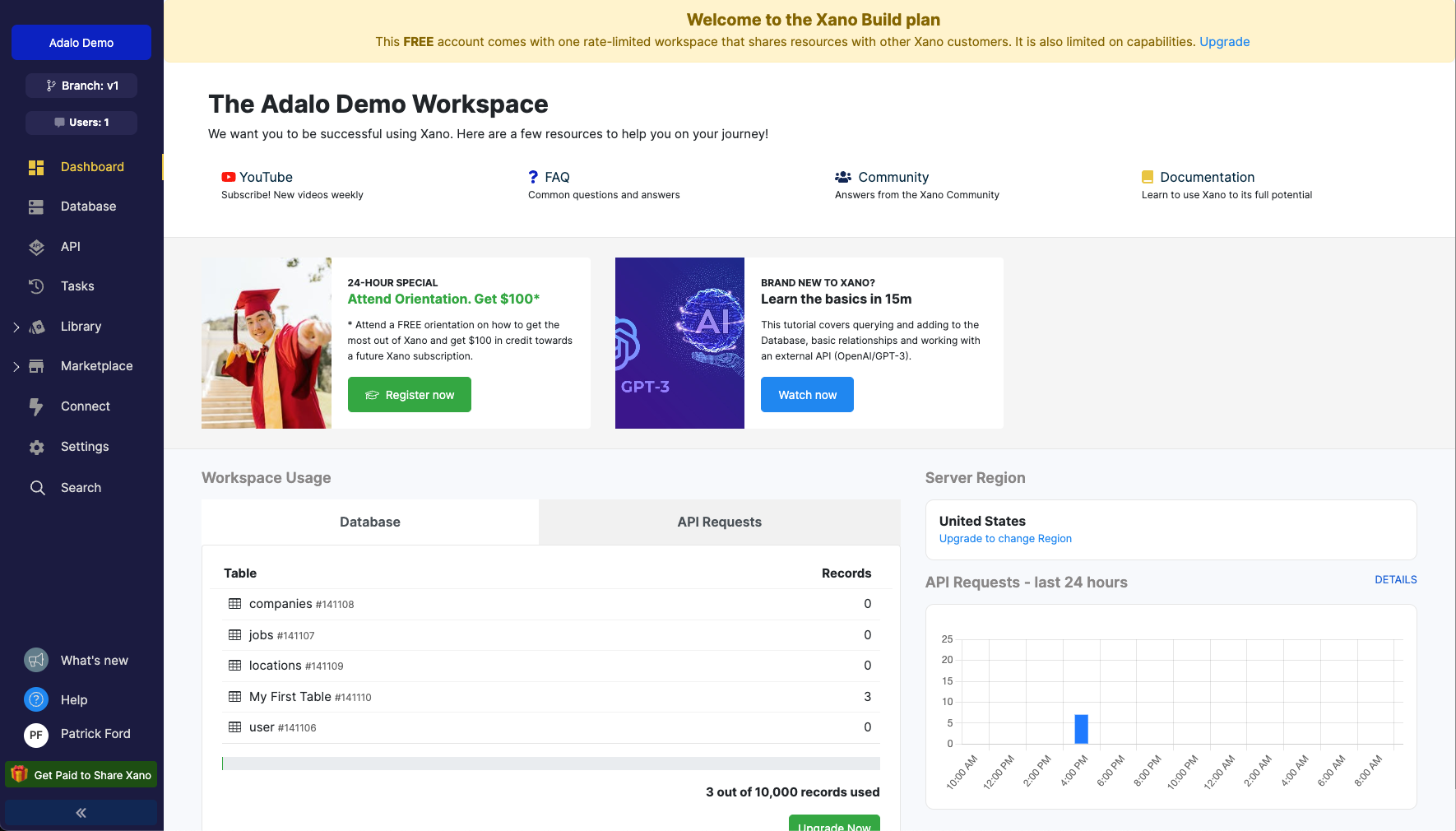Click the Dashboard grid icon in sidebar

click(36, 167)
